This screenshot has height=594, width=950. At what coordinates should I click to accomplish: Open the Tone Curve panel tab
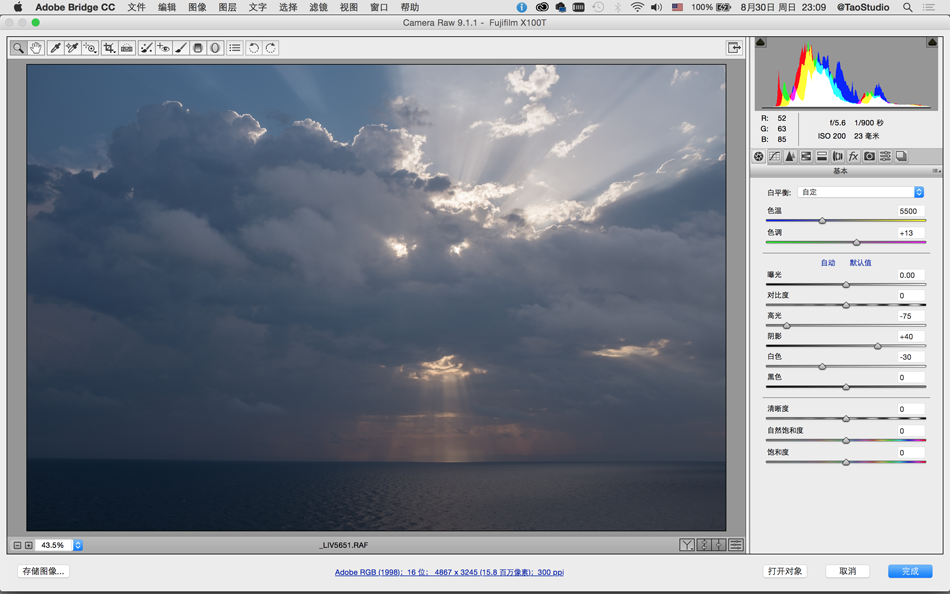(774, 156)
